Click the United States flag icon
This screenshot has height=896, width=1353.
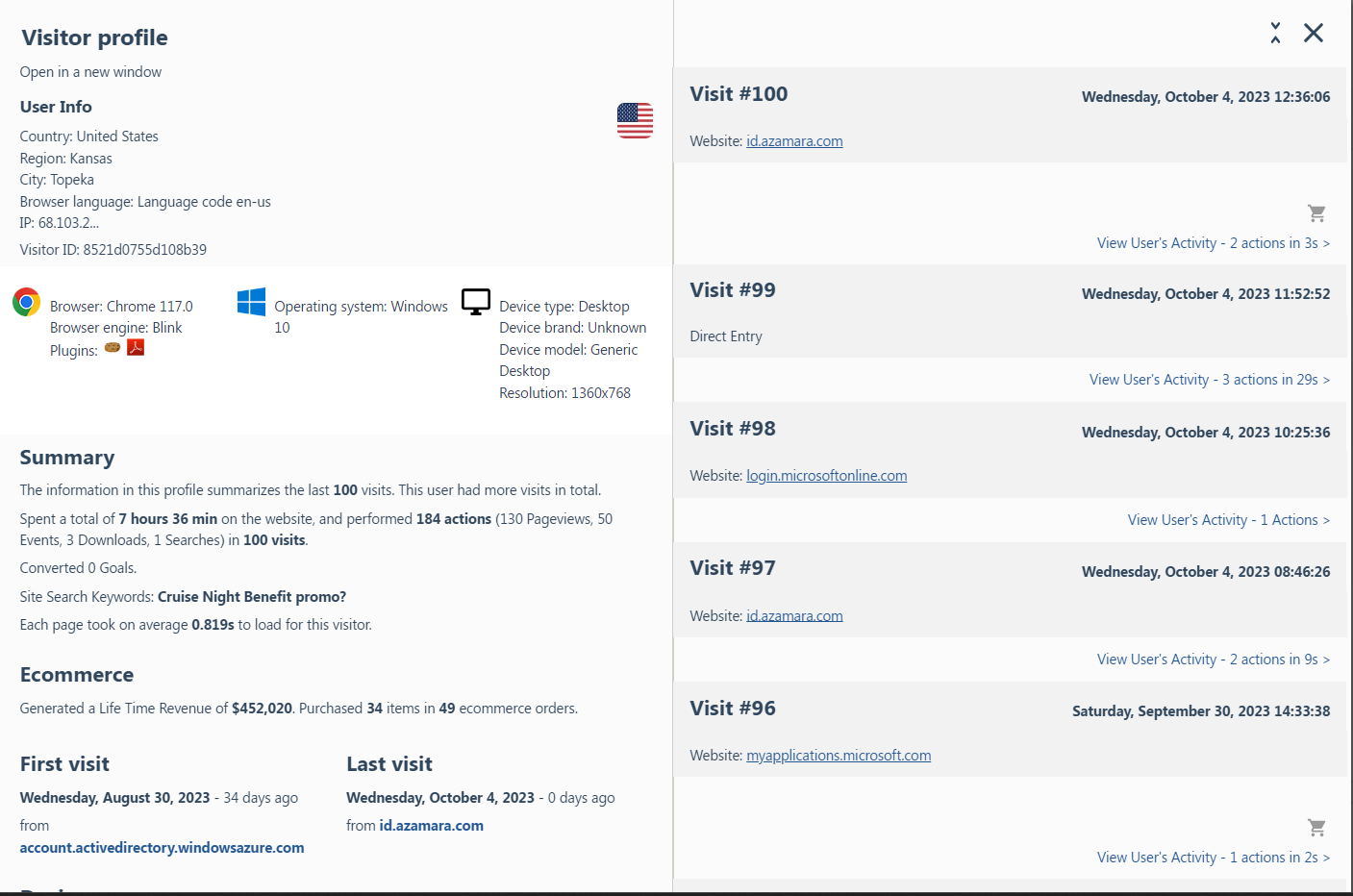635,120
